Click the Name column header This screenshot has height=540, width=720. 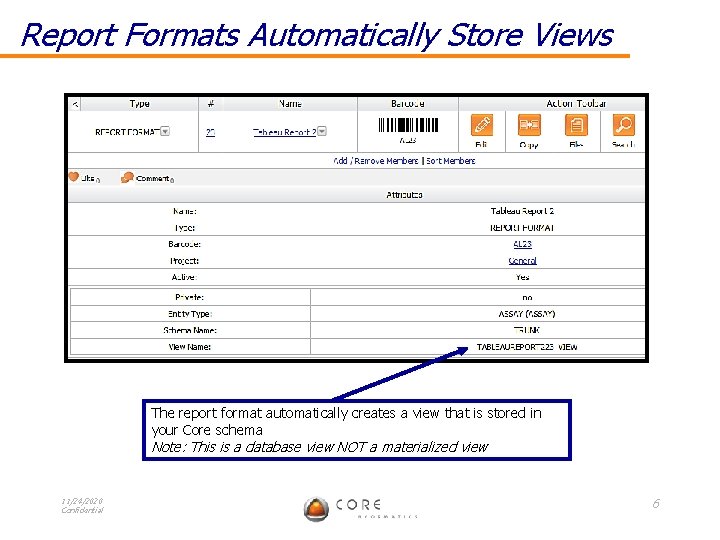290,104
